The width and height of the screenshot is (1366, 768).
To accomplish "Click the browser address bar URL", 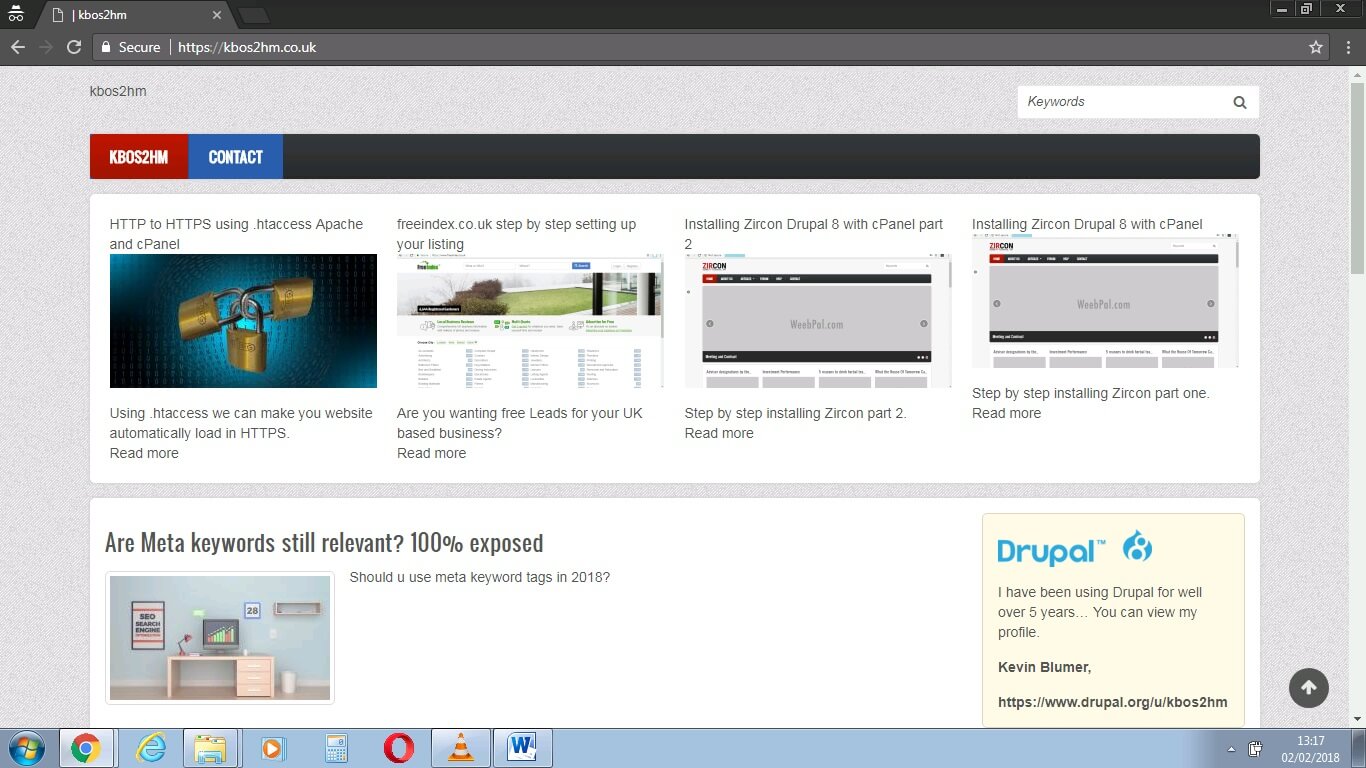I will coord(500,47).
